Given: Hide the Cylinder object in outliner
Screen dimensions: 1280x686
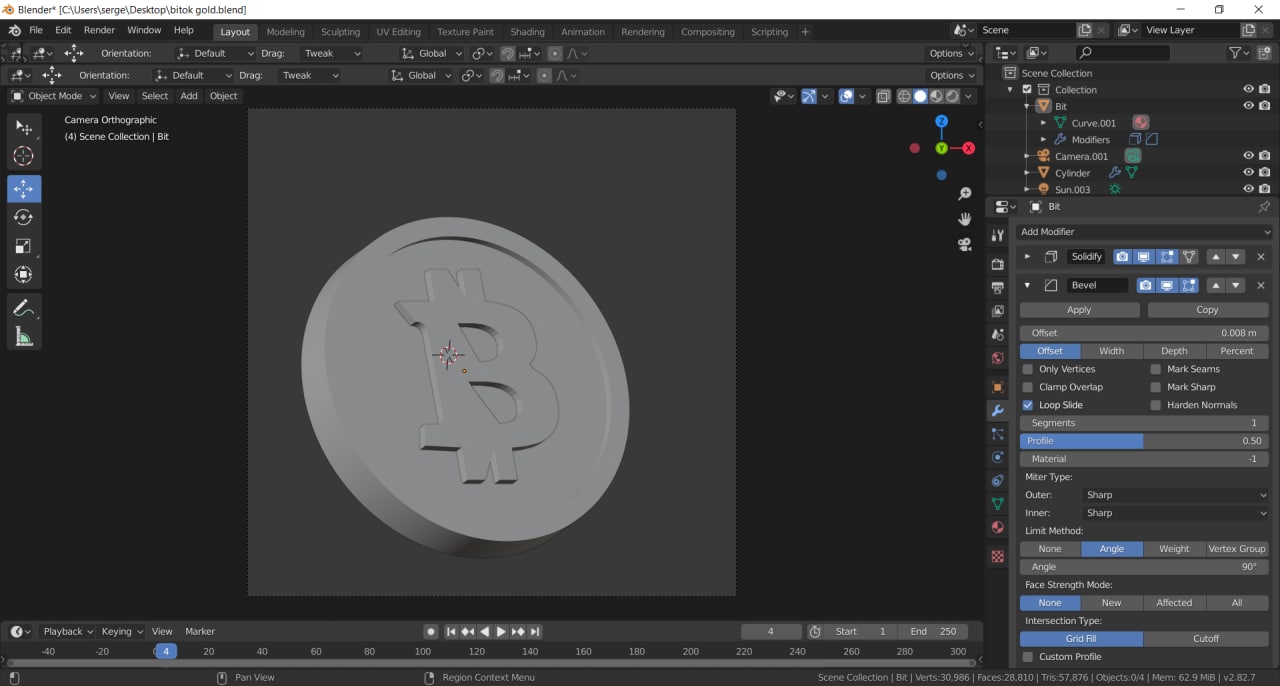Looking at the screenshot, I should [x=1248, y=173].
